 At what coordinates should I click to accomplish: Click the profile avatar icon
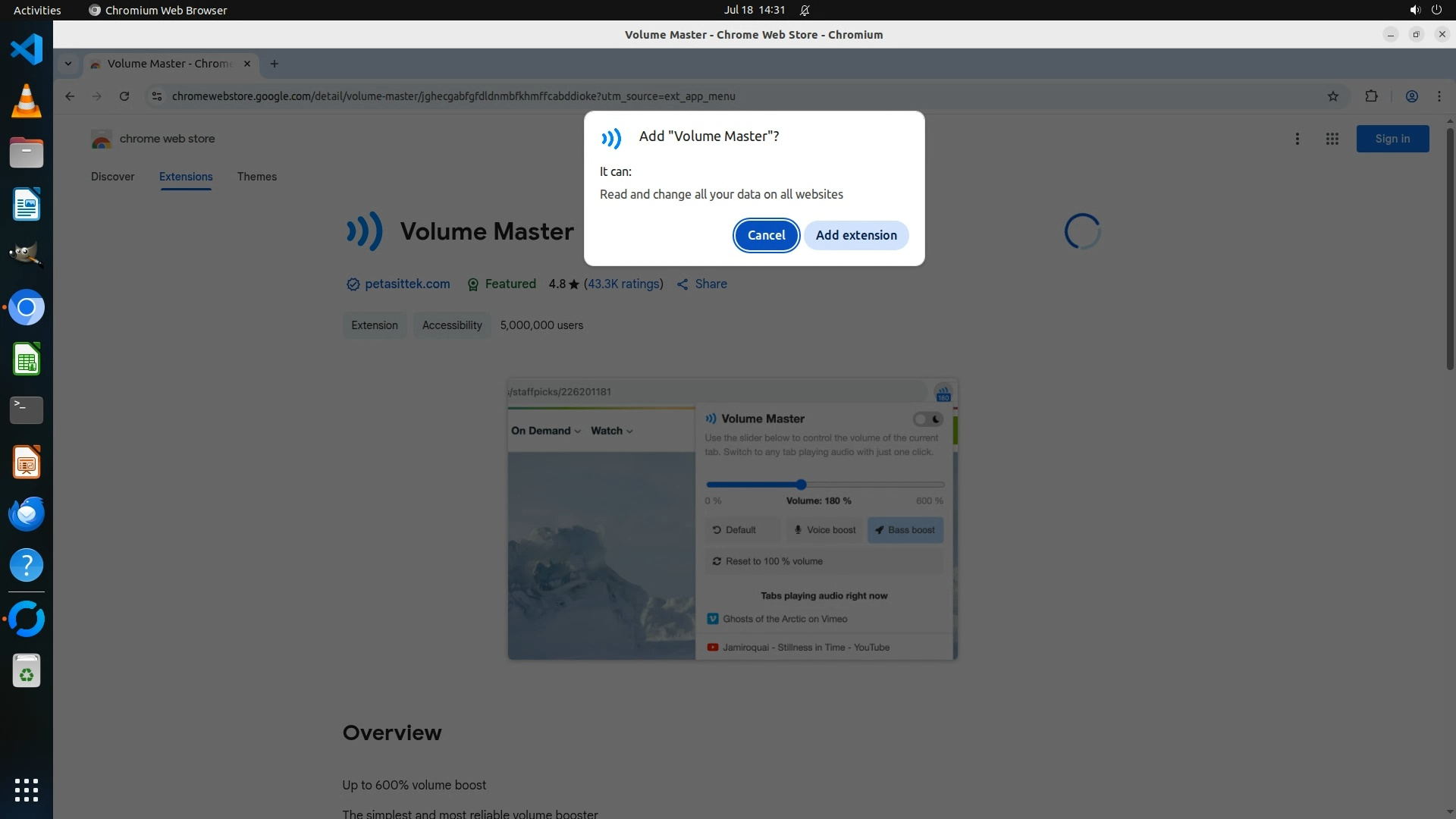(1411, 96)
